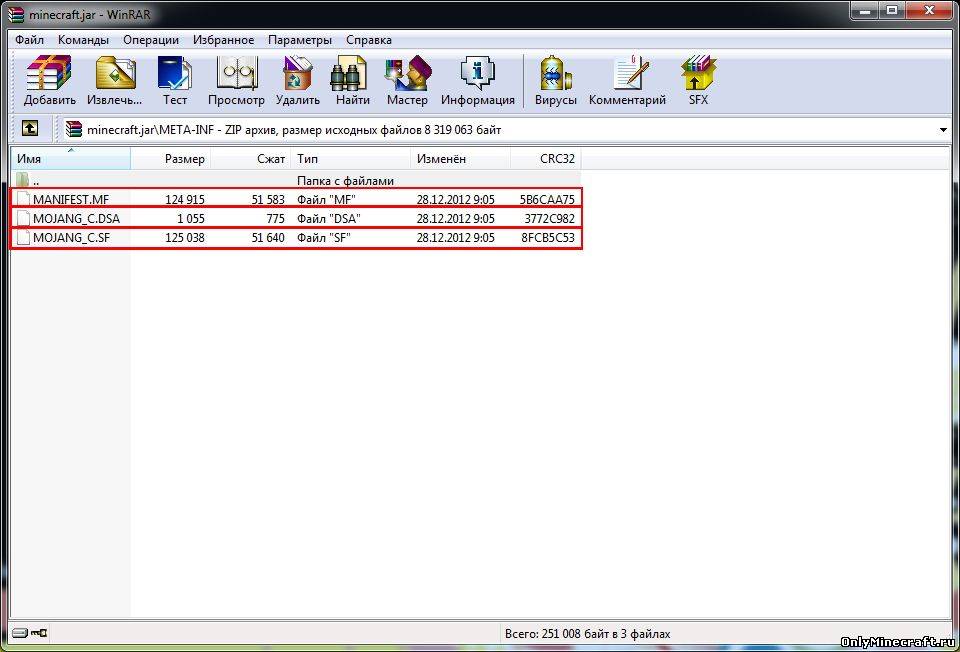Click the Извлечь (Extract) toolbar icon
The height and width of the screenshot is (652, 960).
[114, 80]
